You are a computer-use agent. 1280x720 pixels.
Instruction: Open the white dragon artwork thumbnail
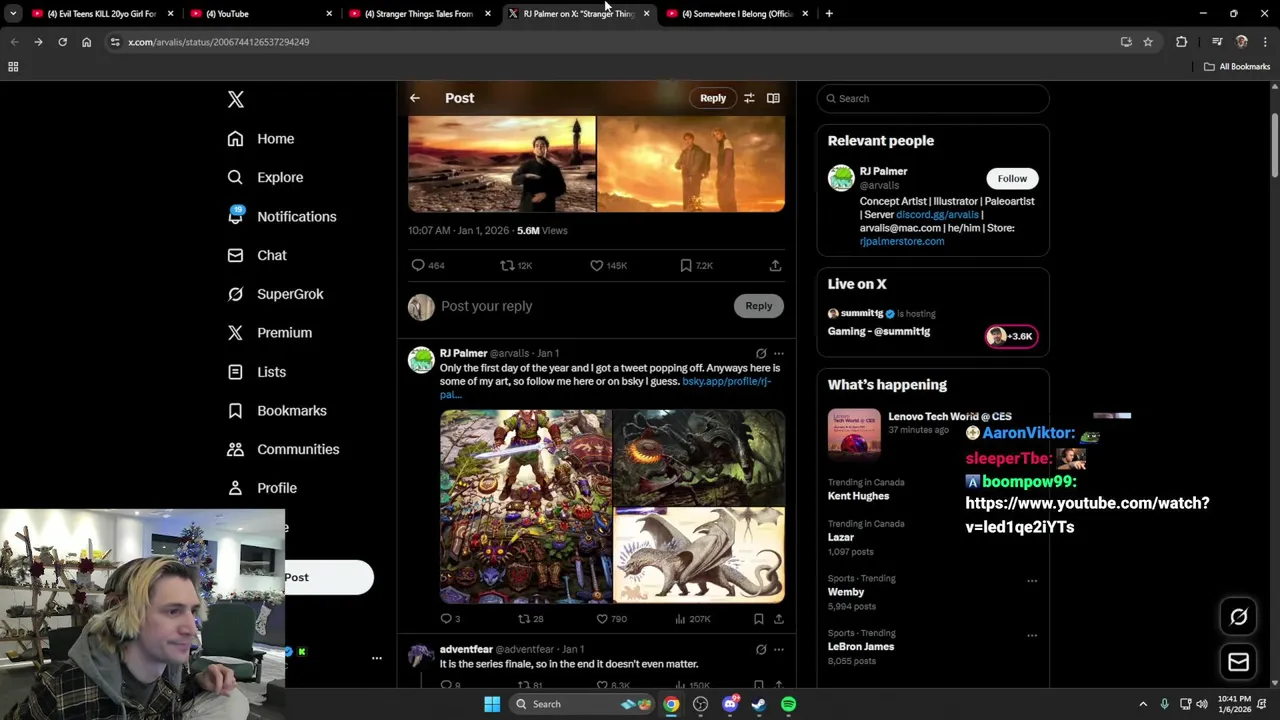coord(699,555)
